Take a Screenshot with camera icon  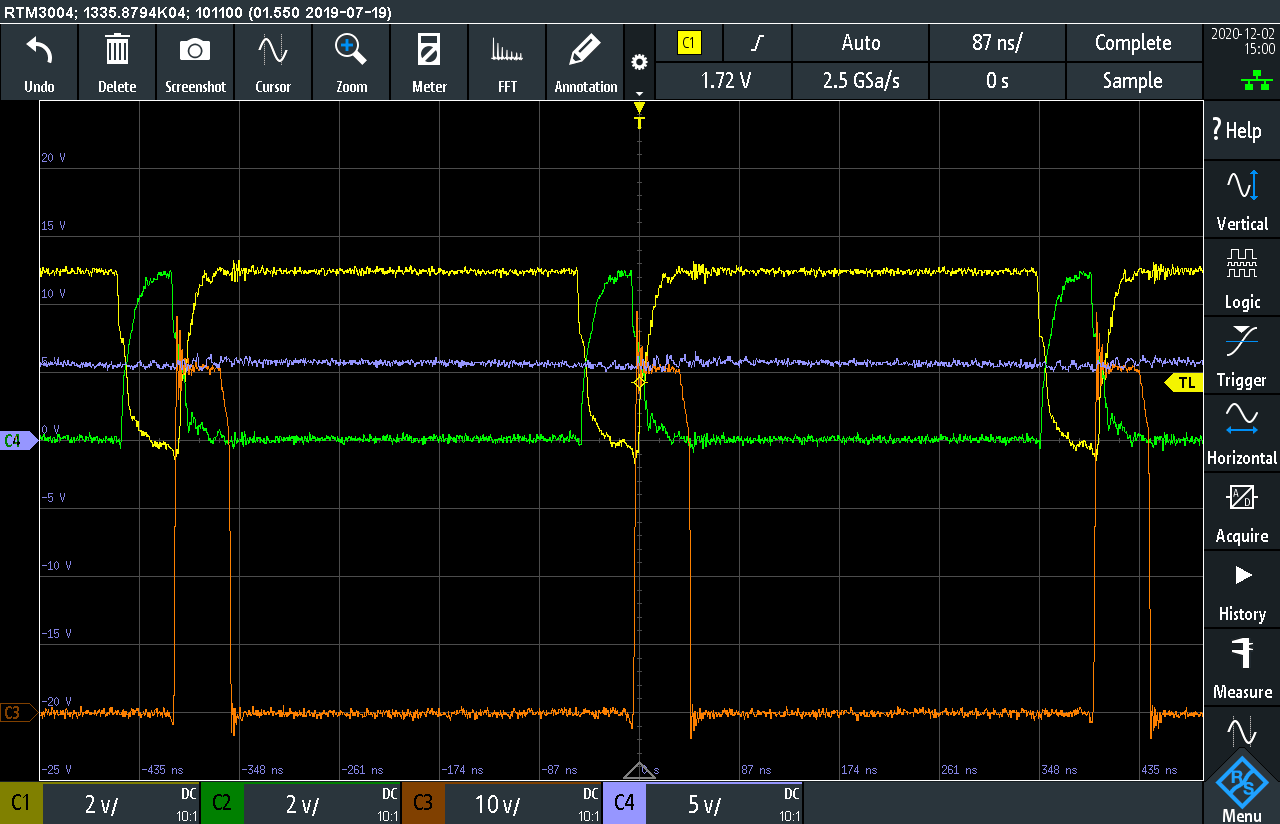click(195, 62)
